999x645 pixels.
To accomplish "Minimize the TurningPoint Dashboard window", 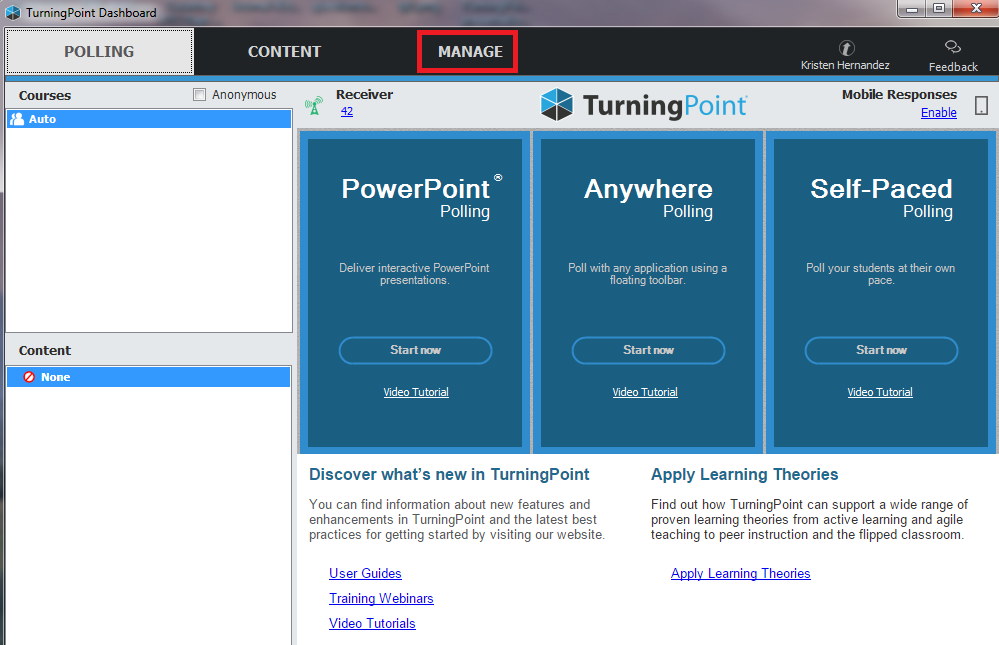I will [912, 8].
